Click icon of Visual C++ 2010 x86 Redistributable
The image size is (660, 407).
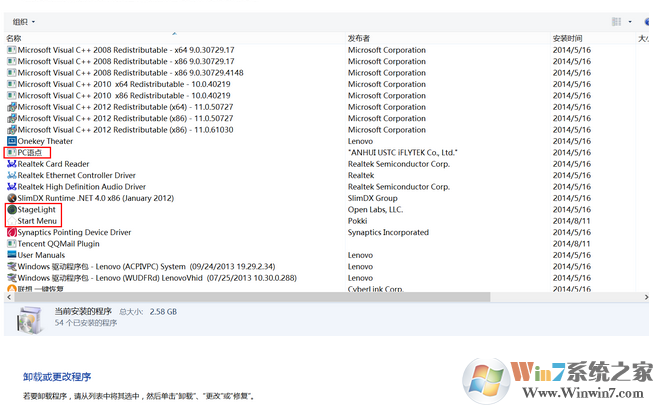point(12,95)
